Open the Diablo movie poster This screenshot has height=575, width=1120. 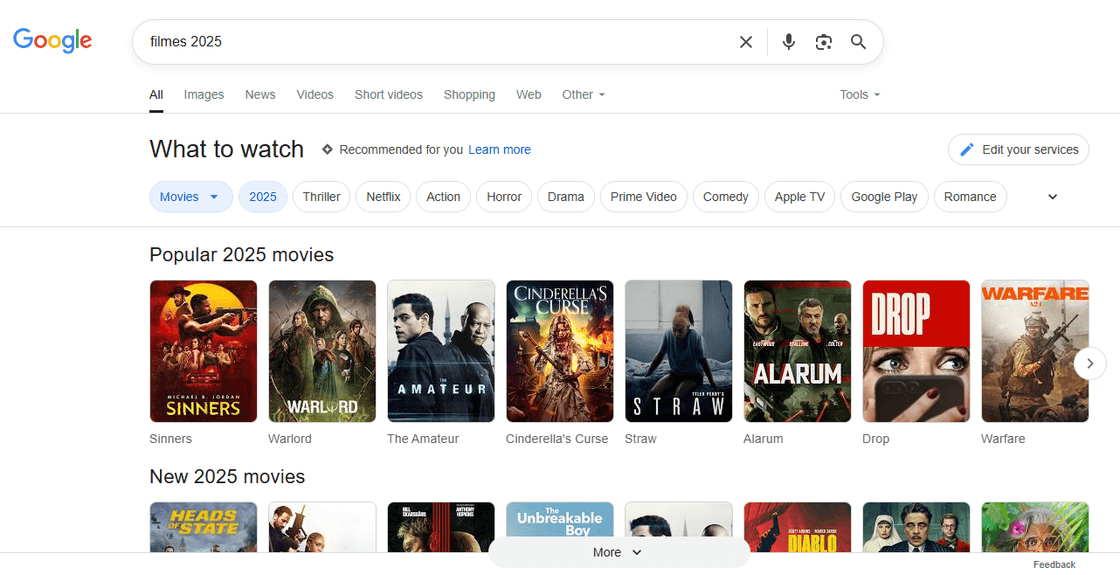(797, 527)
